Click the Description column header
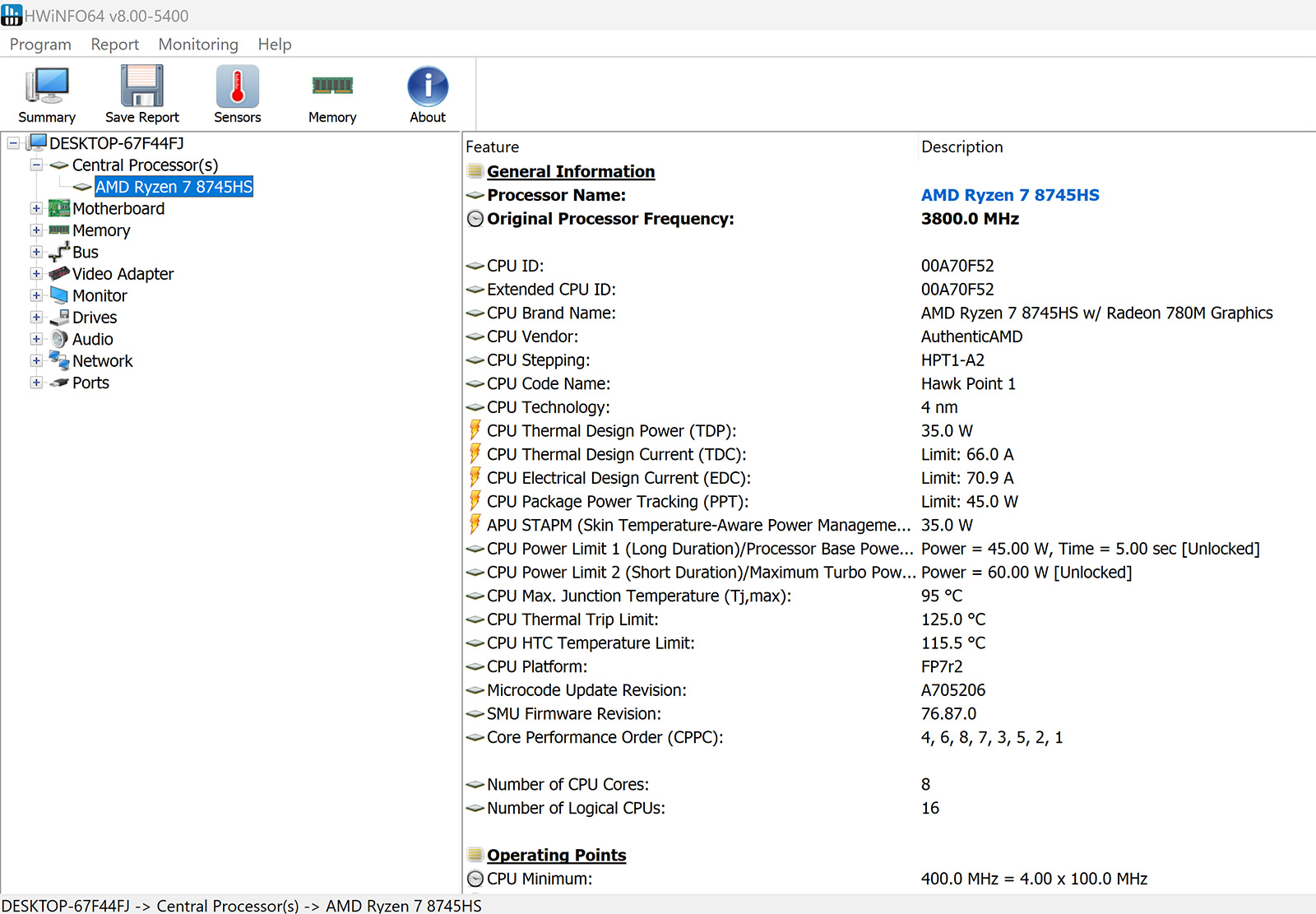Image resolution: width=1316 pixels, height=914 pixels. 962,146
